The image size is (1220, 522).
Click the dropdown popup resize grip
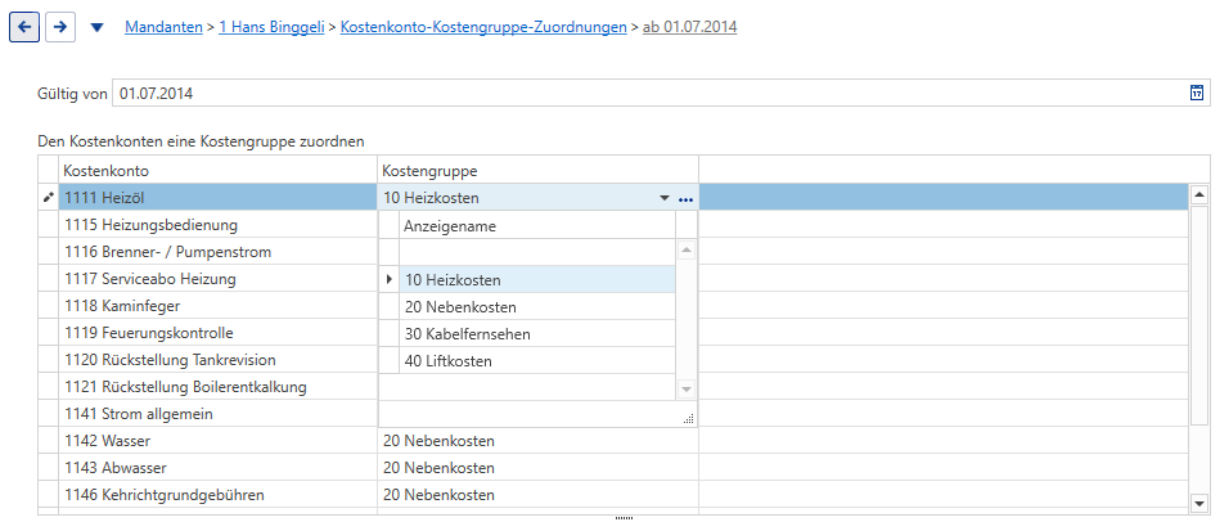(x=688, y=419)
